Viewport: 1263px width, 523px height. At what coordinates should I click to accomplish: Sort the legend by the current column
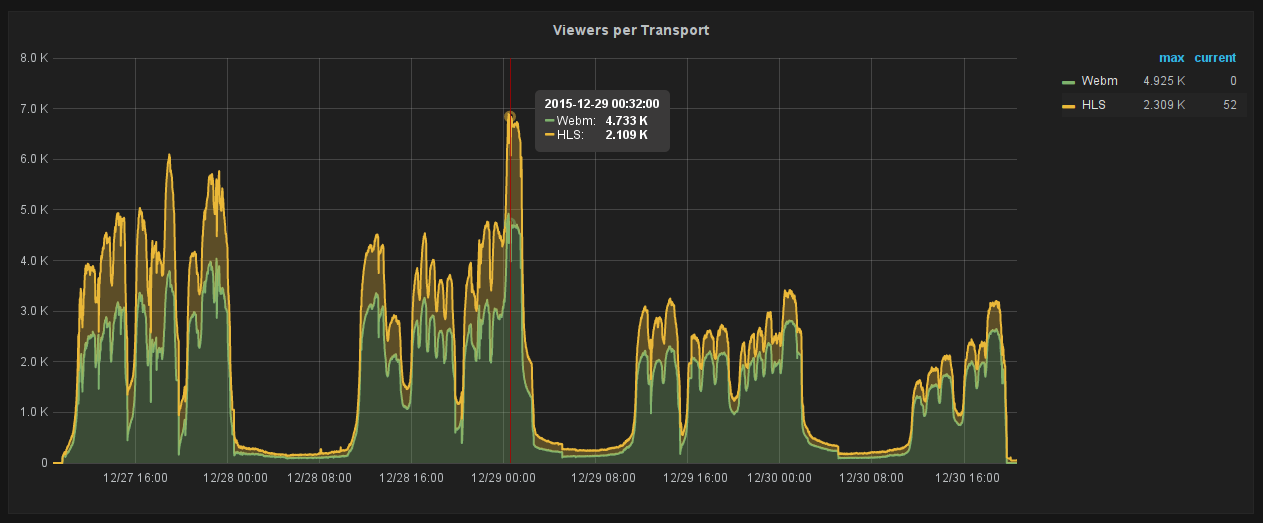(x=1215, y=58)
